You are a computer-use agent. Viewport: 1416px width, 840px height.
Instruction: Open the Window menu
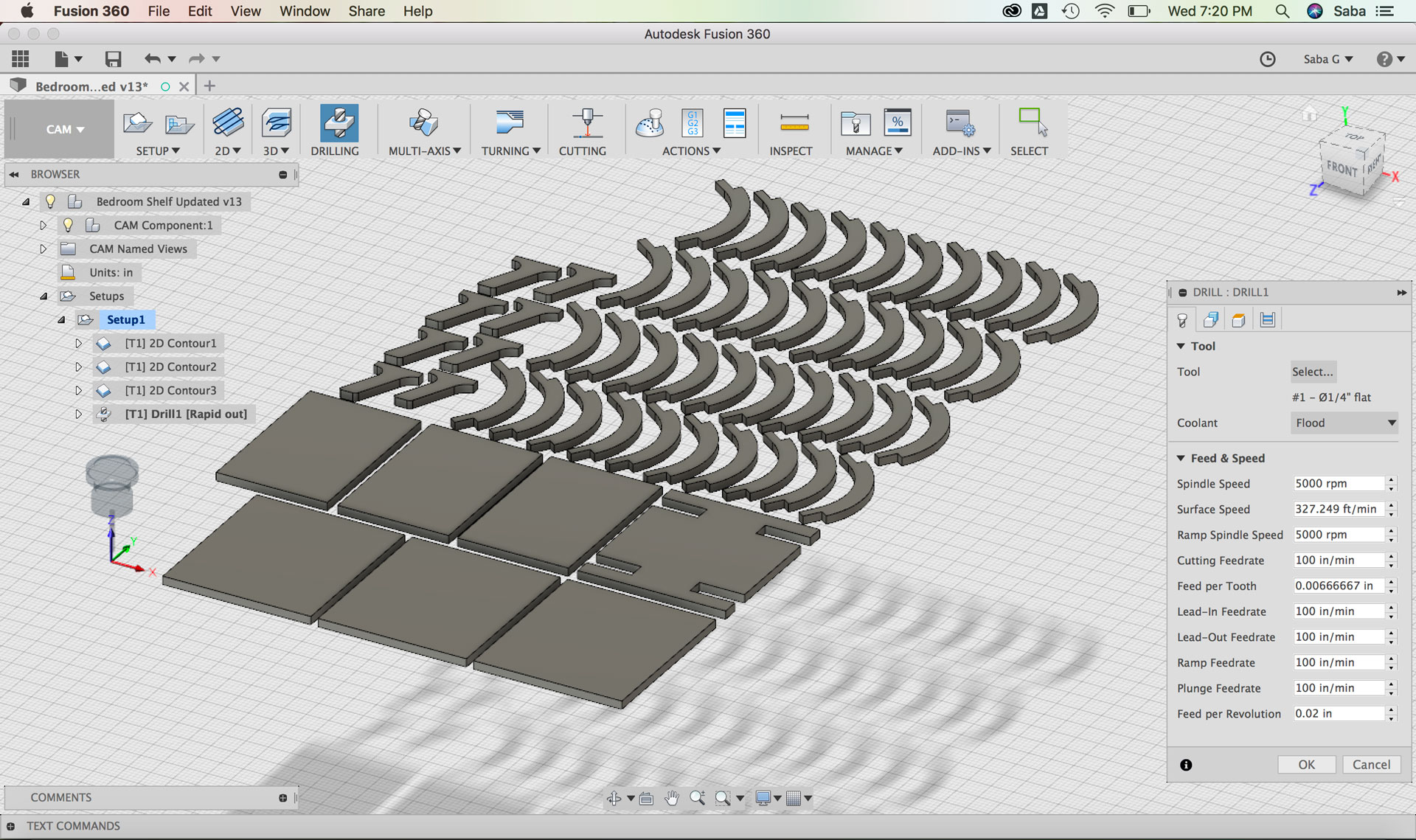[x=304, y=11]
